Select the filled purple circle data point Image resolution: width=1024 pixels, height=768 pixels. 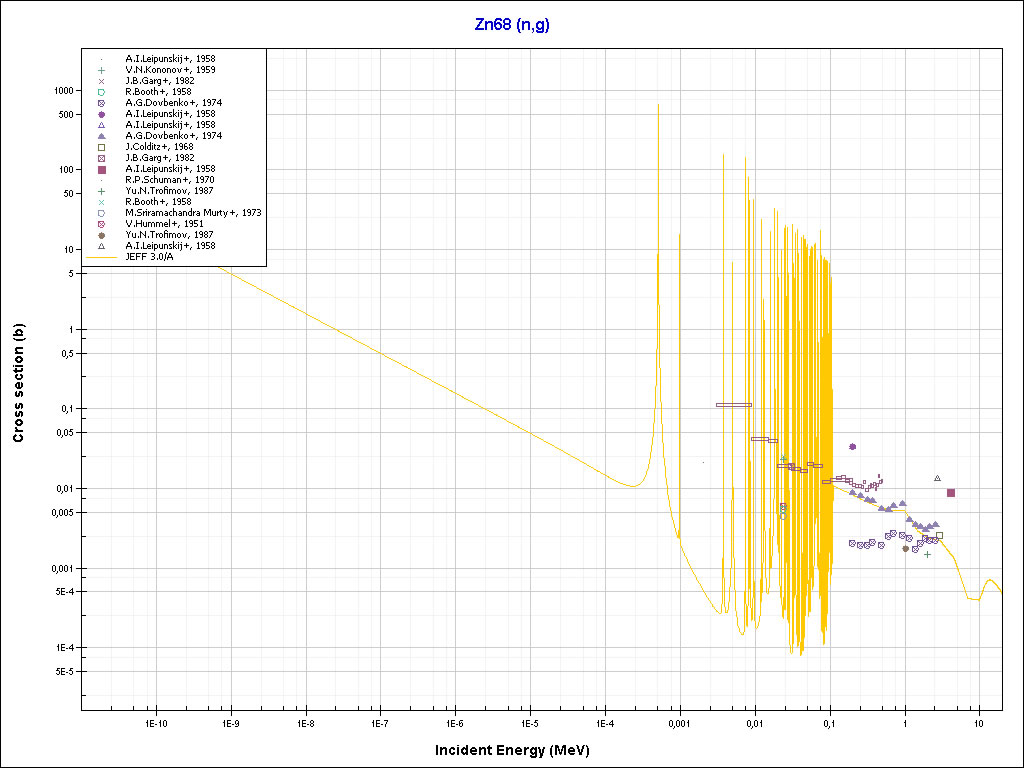coord(852,447)
